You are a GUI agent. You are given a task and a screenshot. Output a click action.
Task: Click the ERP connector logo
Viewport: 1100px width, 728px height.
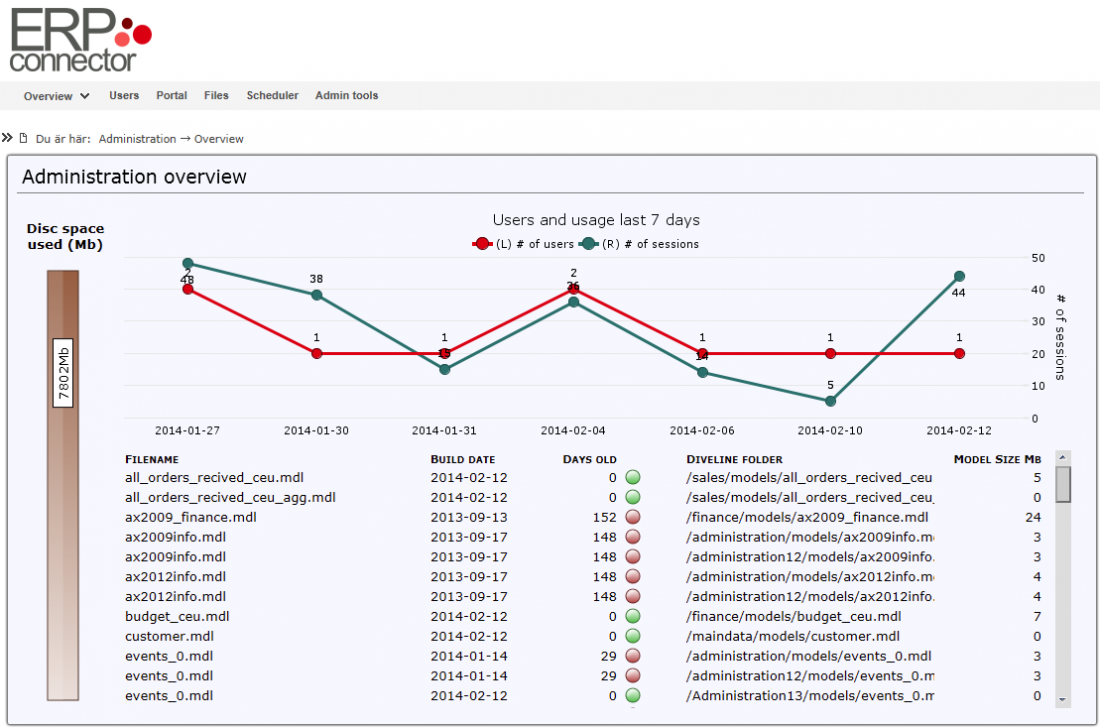pos(80,40)
